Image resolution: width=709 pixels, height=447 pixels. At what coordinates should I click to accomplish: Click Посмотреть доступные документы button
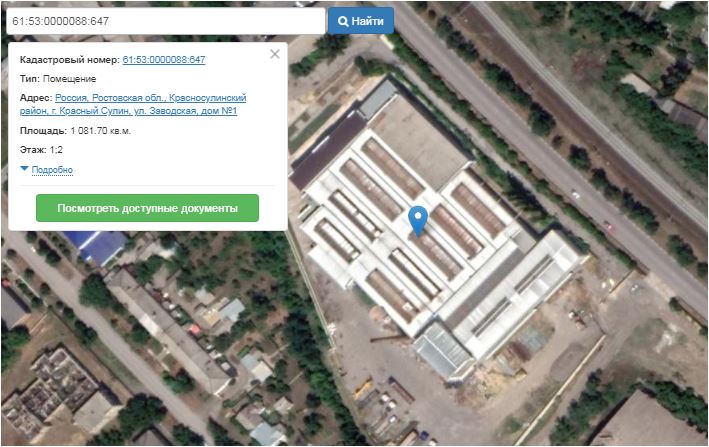coord(147,208)
